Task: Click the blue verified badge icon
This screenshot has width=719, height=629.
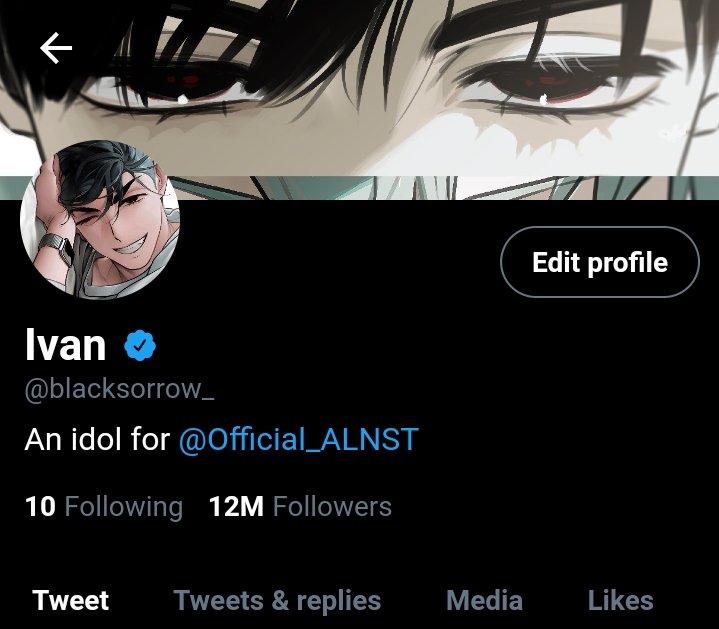Action: pos(140,345)
